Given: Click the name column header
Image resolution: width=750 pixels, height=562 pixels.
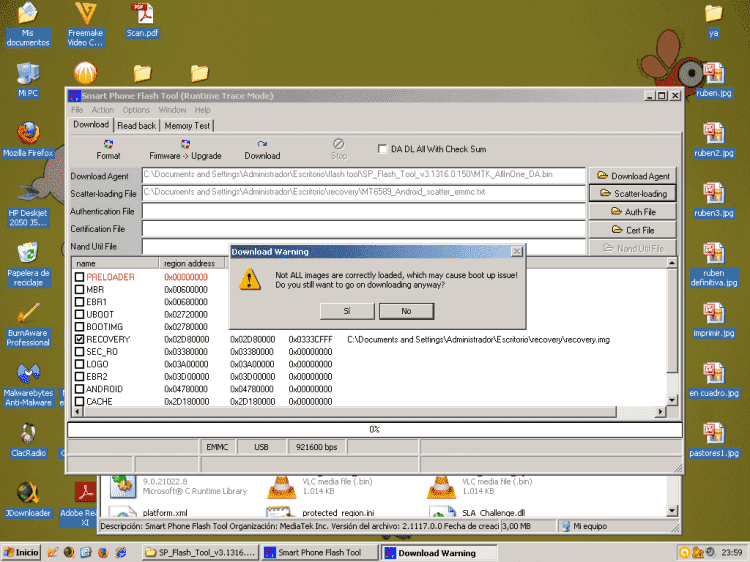Looking at the screenshot, I should tap(115, 263).
